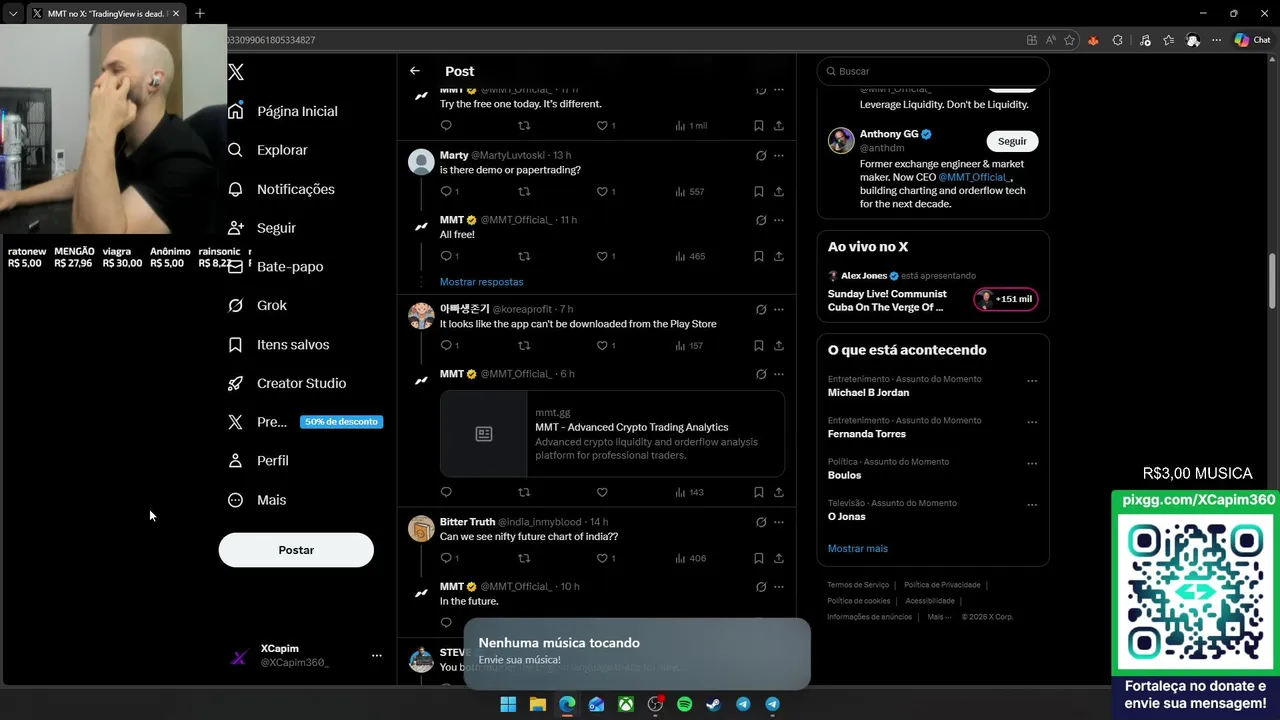Open Windows Start menu

pyautogui.click(x=508, y=704)
